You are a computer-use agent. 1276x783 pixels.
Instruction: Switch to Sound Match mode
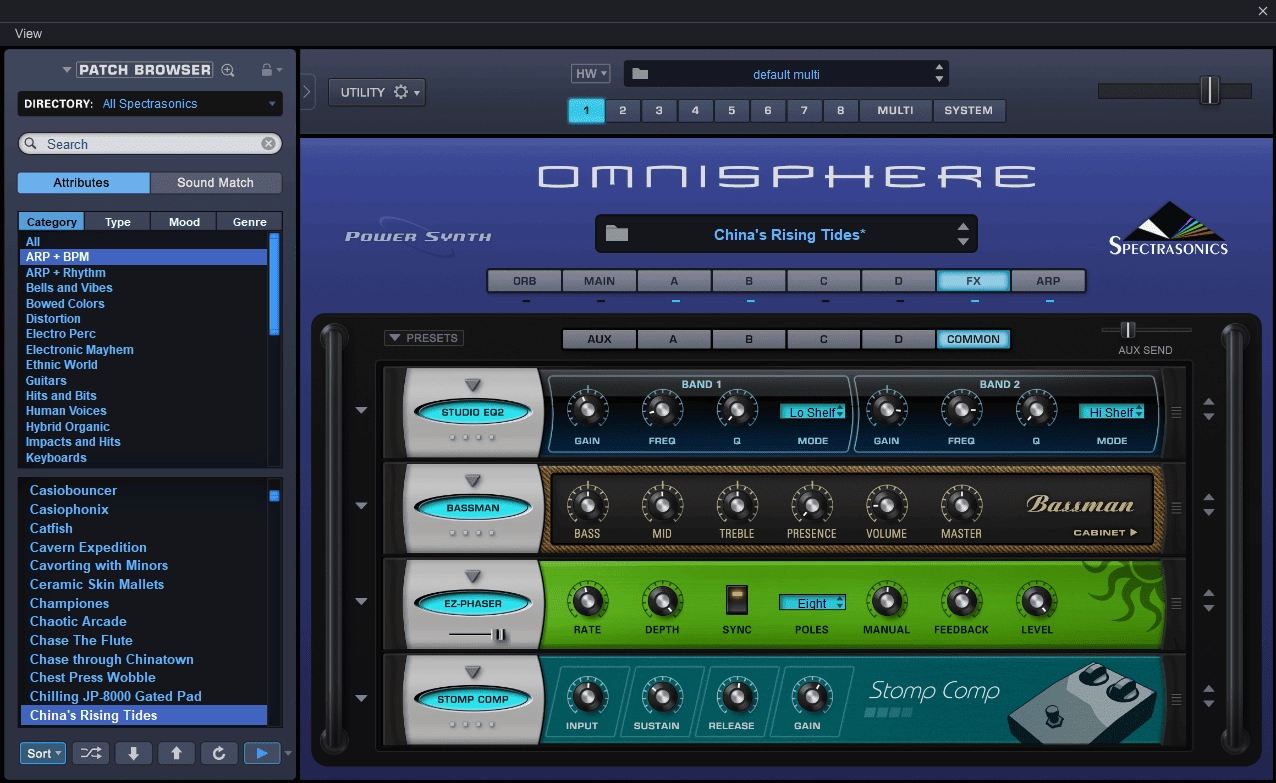[216, 183]
